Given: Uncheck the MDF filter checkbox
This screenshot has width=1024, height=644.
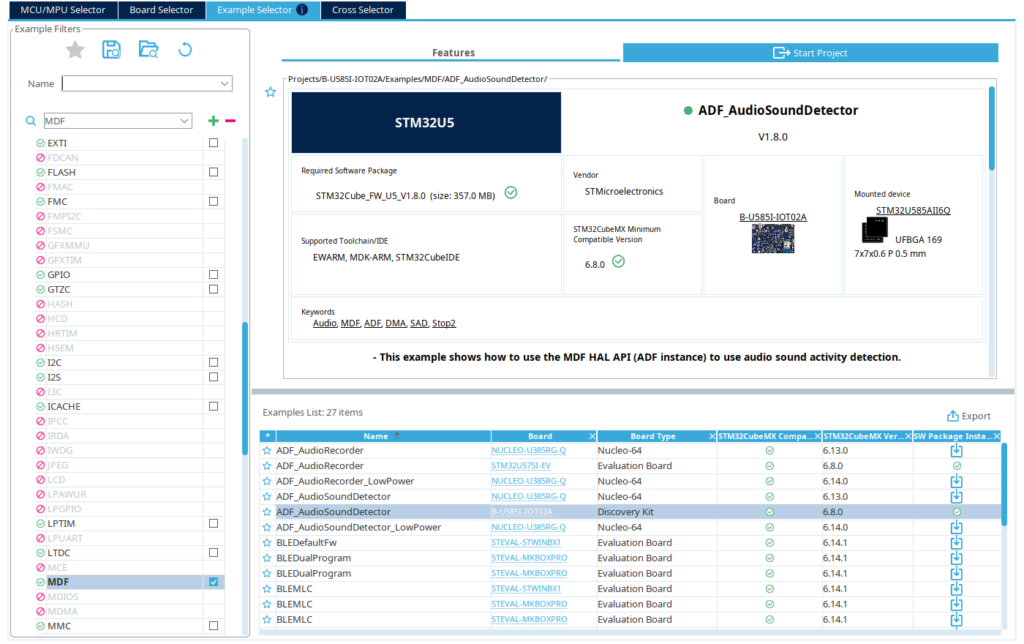Looking at the screenshot, I should click(213, 582).
